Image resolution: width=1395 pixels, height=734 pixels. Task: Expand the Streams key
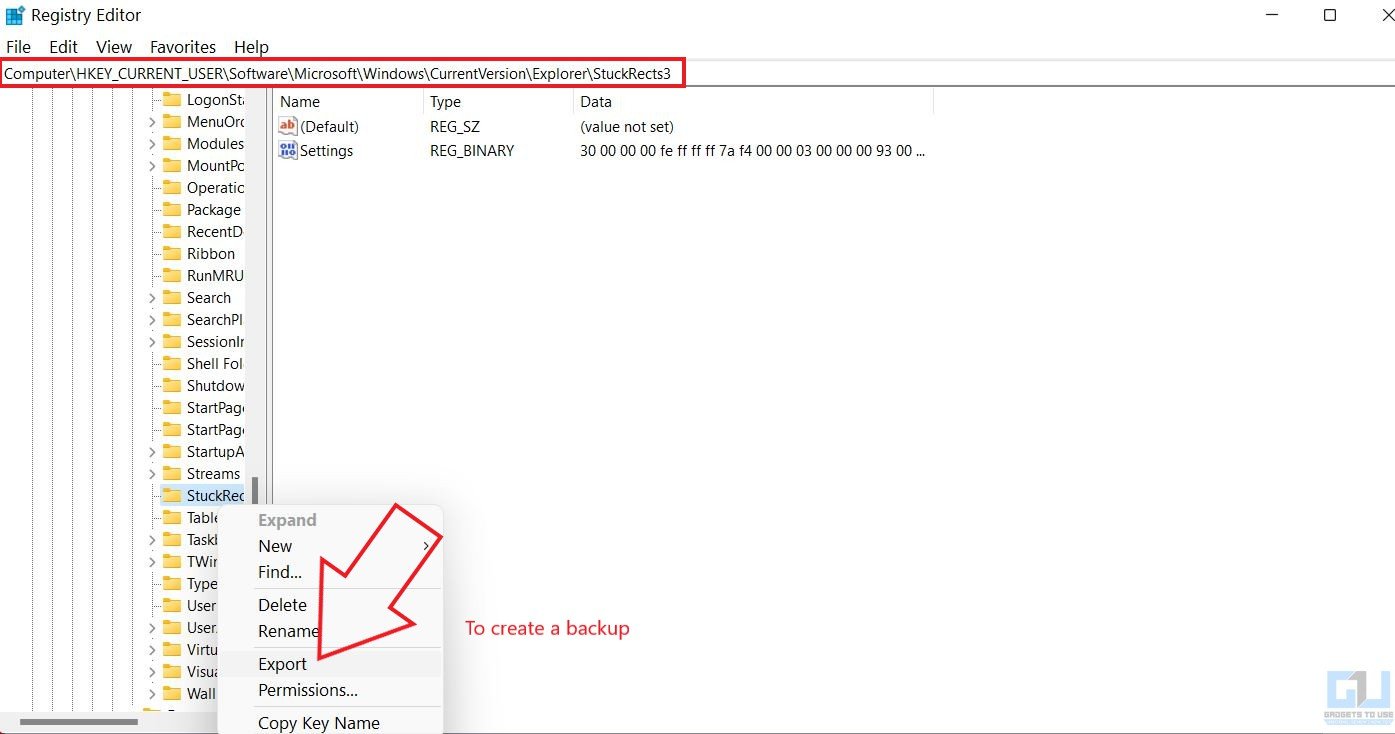pos(152,474)
